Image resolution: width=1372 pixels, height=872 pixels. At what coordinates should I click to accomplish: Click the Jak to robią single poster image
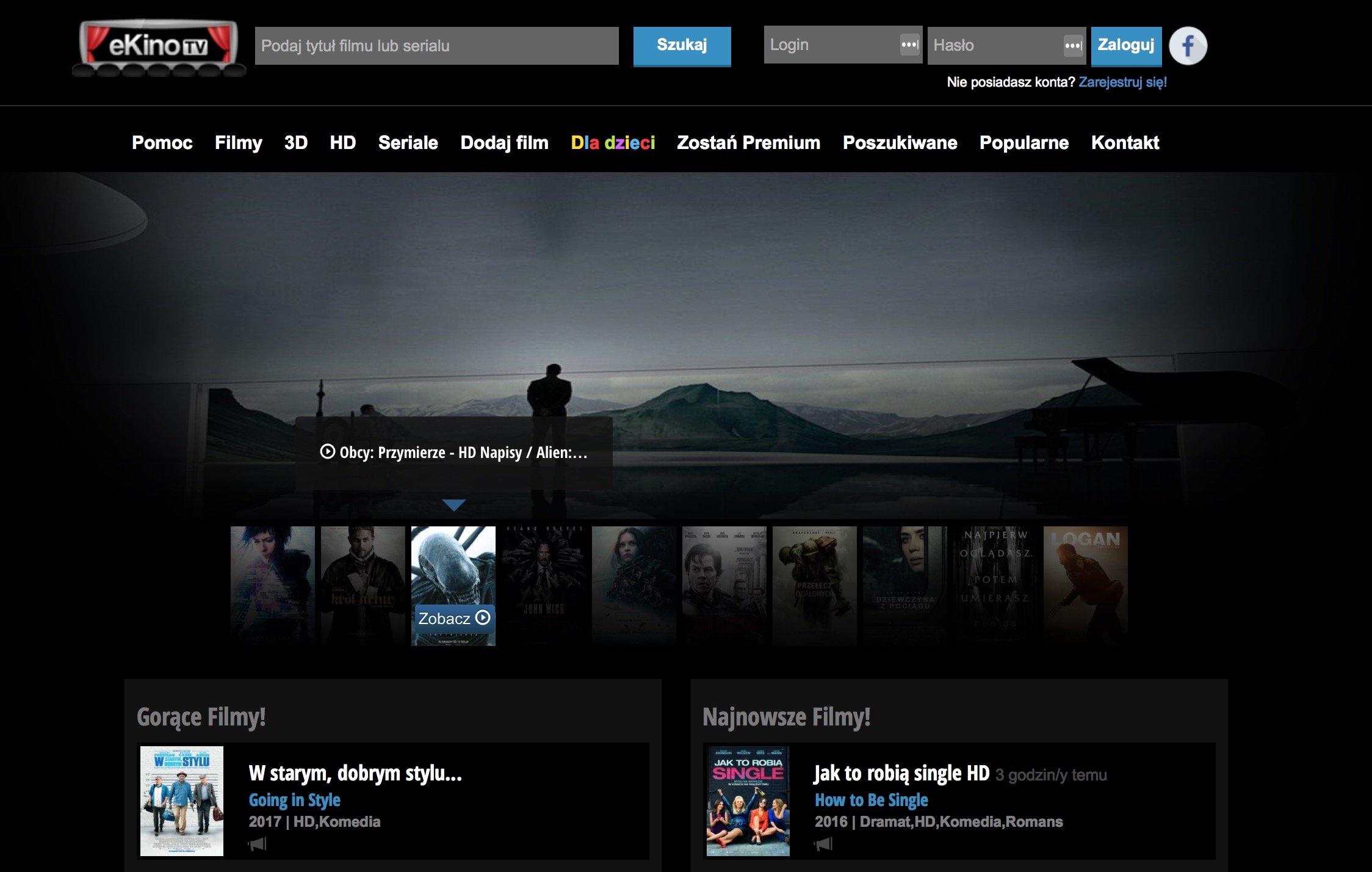point(748,801)
